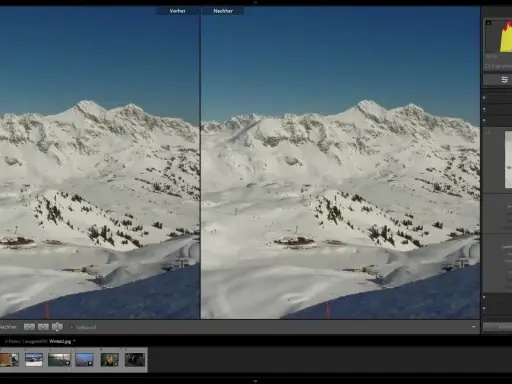Screen dimensions: 512x384
Task: Toggle the original photo checkbox under histogram
Action: (x=487, y=66)
